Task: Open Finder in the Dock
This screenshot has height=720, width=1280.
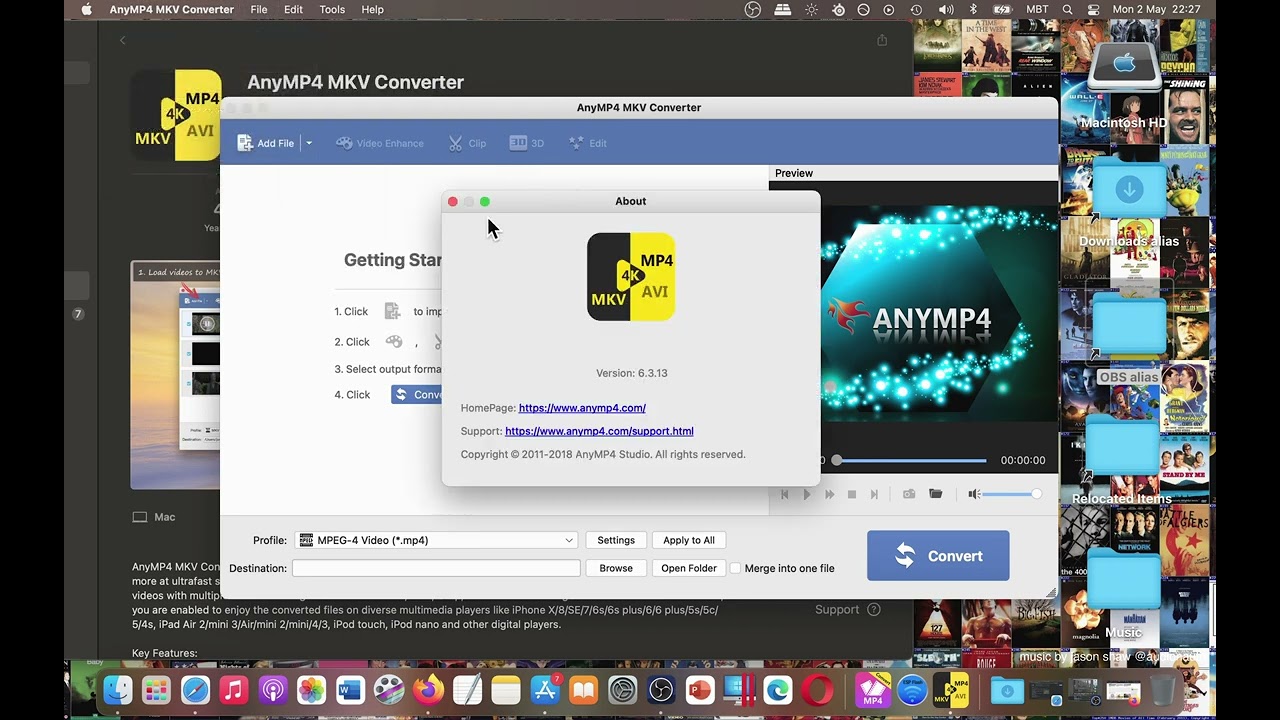Action: pyautogui.click(x=118, y=690)
